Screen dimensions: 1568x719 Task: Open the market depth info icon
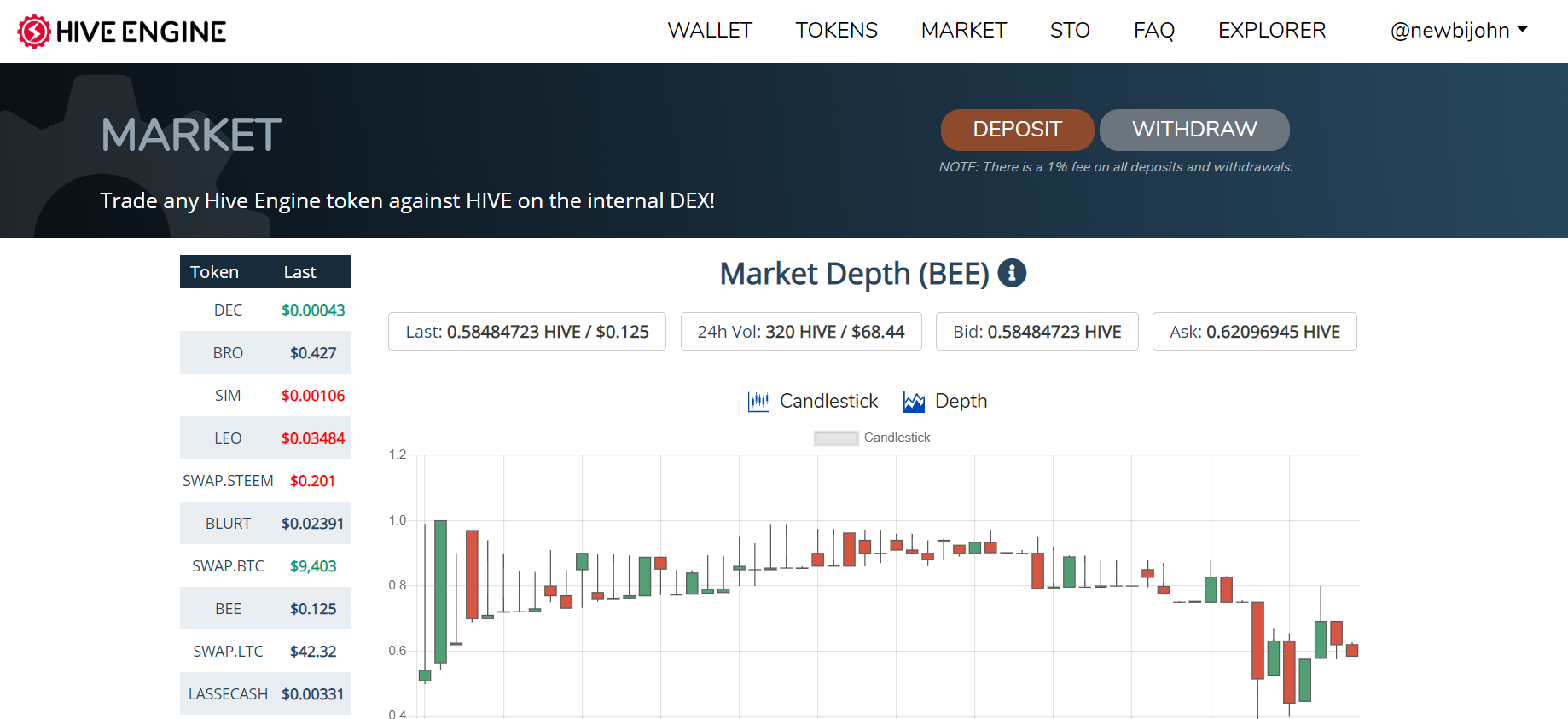click(1012, 273)
